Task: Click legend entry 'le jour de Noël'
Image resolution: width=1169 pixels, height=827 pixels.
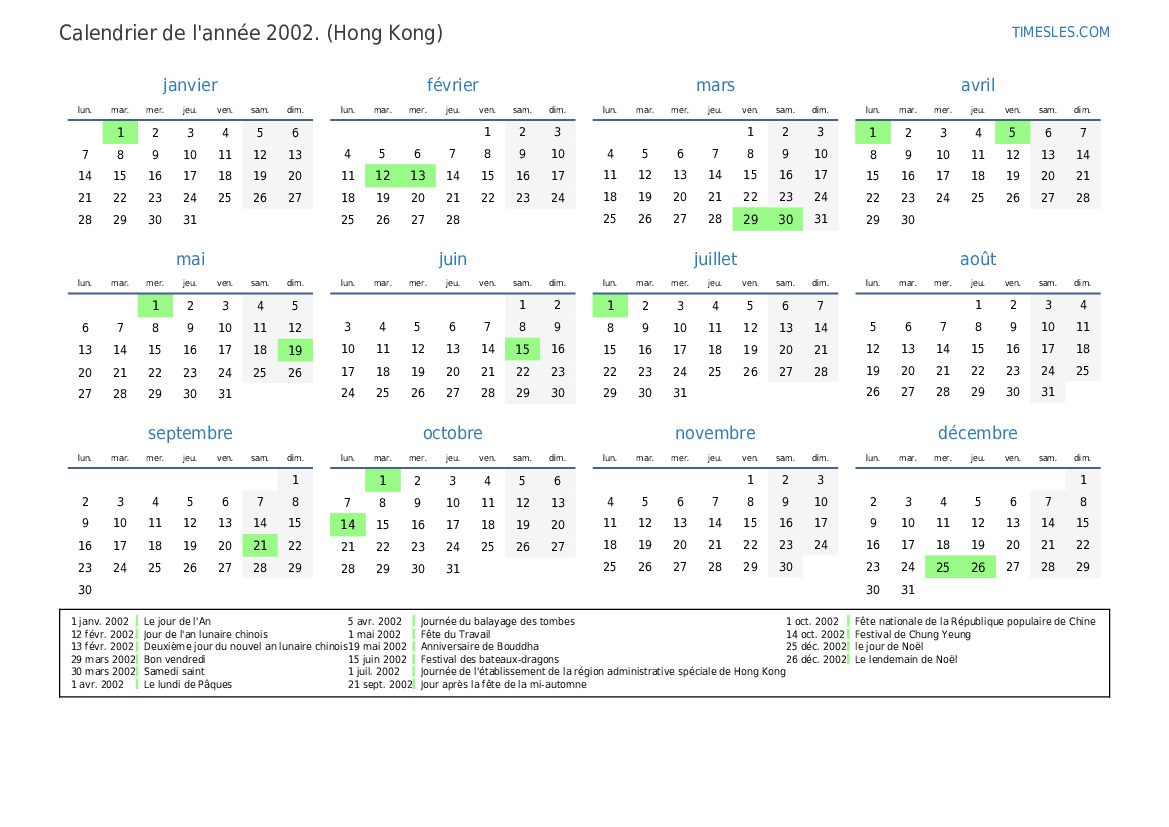Action: pyautogui.click(x=889, y=647)
